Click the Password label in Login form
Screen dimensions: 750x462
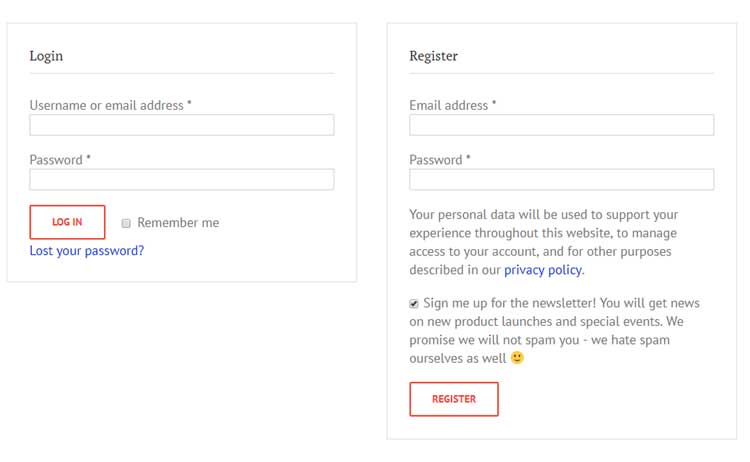click(x=56, y=160)
